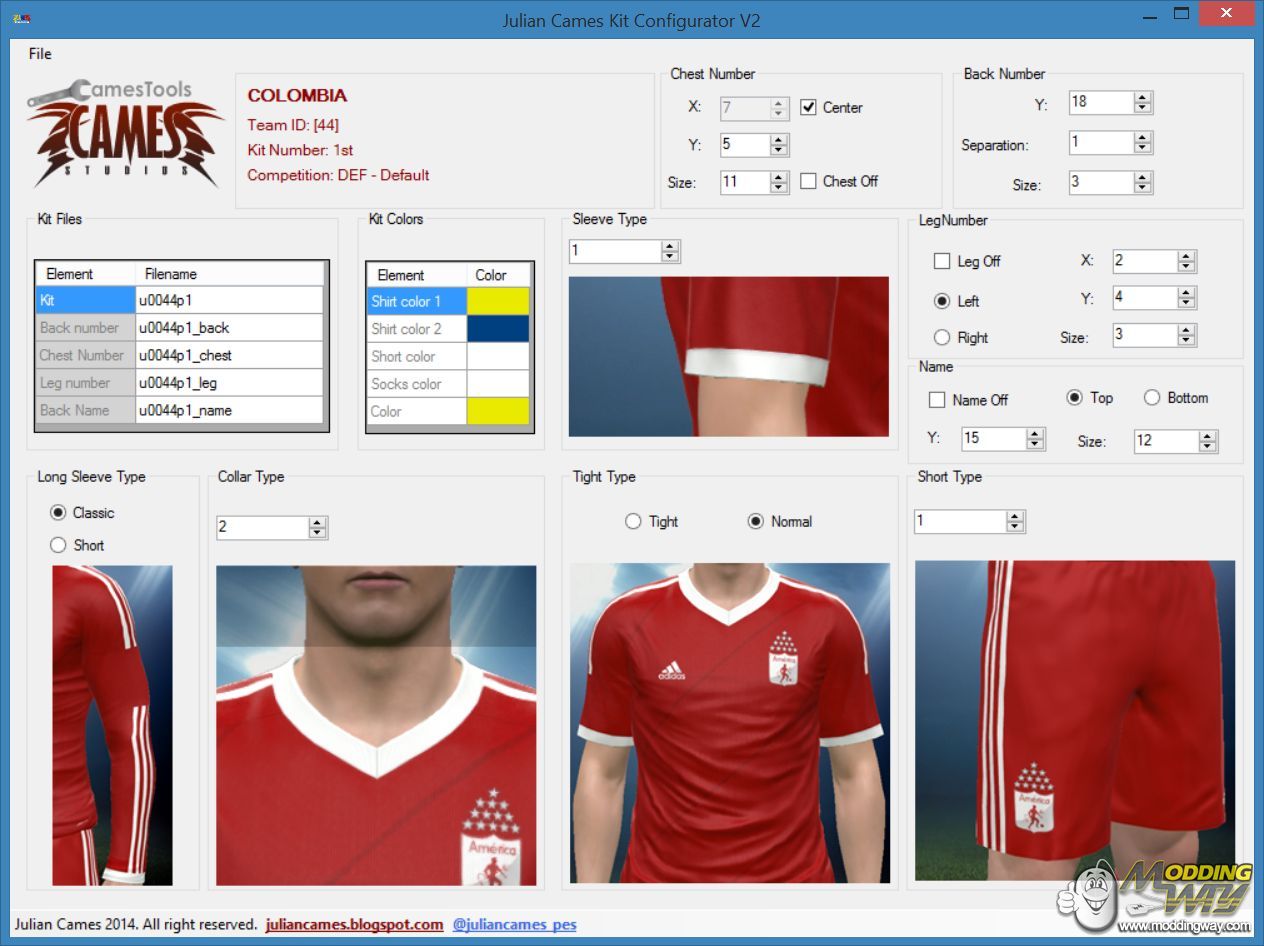Open the juliancames.blogspot.com link

354,925
